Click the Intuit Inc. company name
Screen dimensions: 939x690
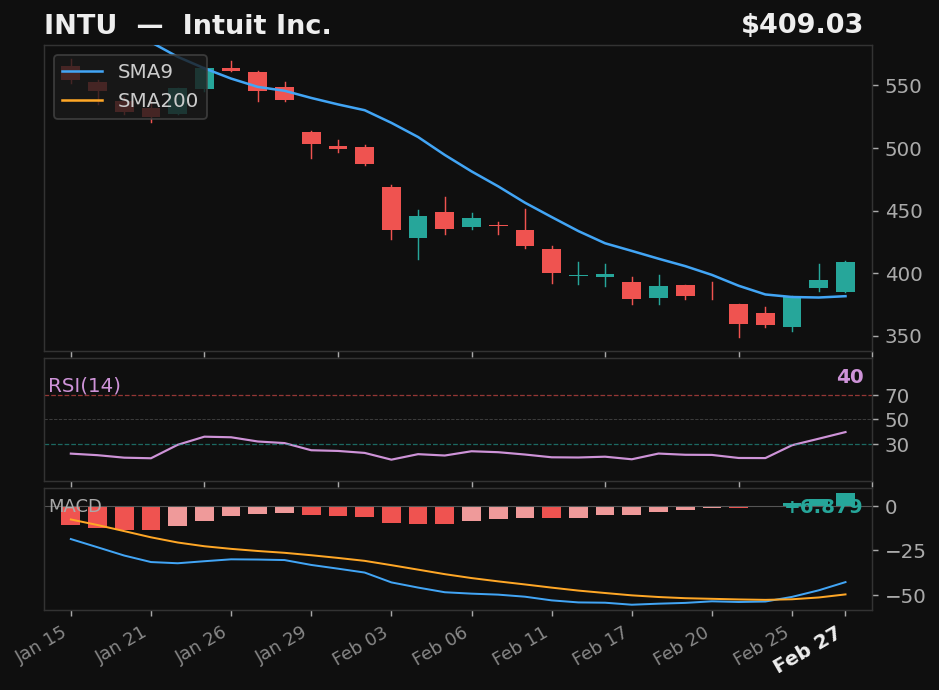tap(257, 25)
